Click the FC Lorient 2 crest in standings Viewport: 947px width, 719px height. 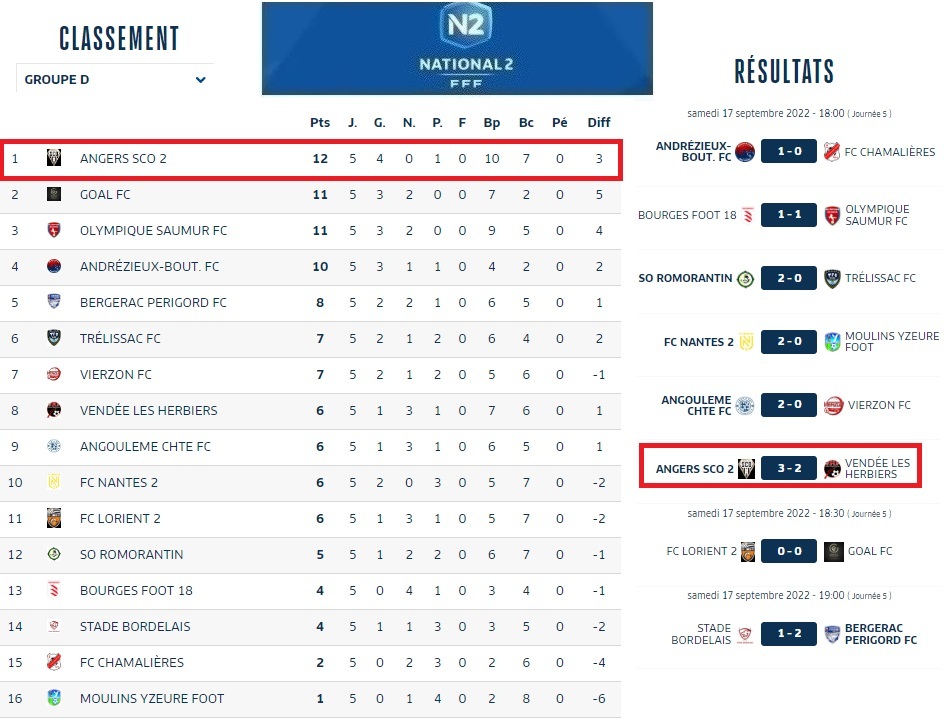54,518
